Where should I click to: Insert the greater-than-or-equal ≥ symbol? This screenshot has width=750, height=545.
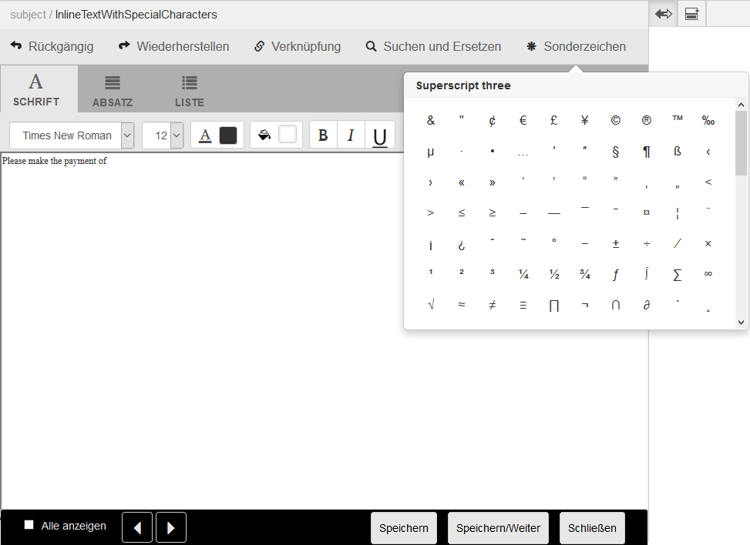click(x=492, y=212)
